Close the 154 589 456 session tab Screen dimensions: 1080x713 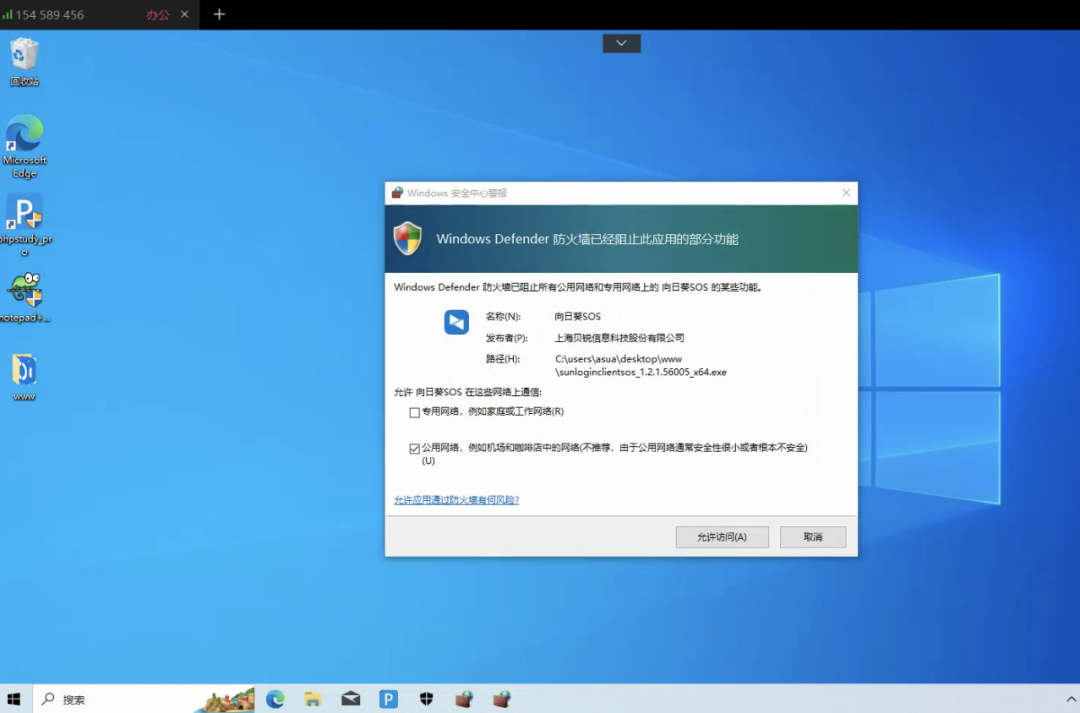click(185, 14)
